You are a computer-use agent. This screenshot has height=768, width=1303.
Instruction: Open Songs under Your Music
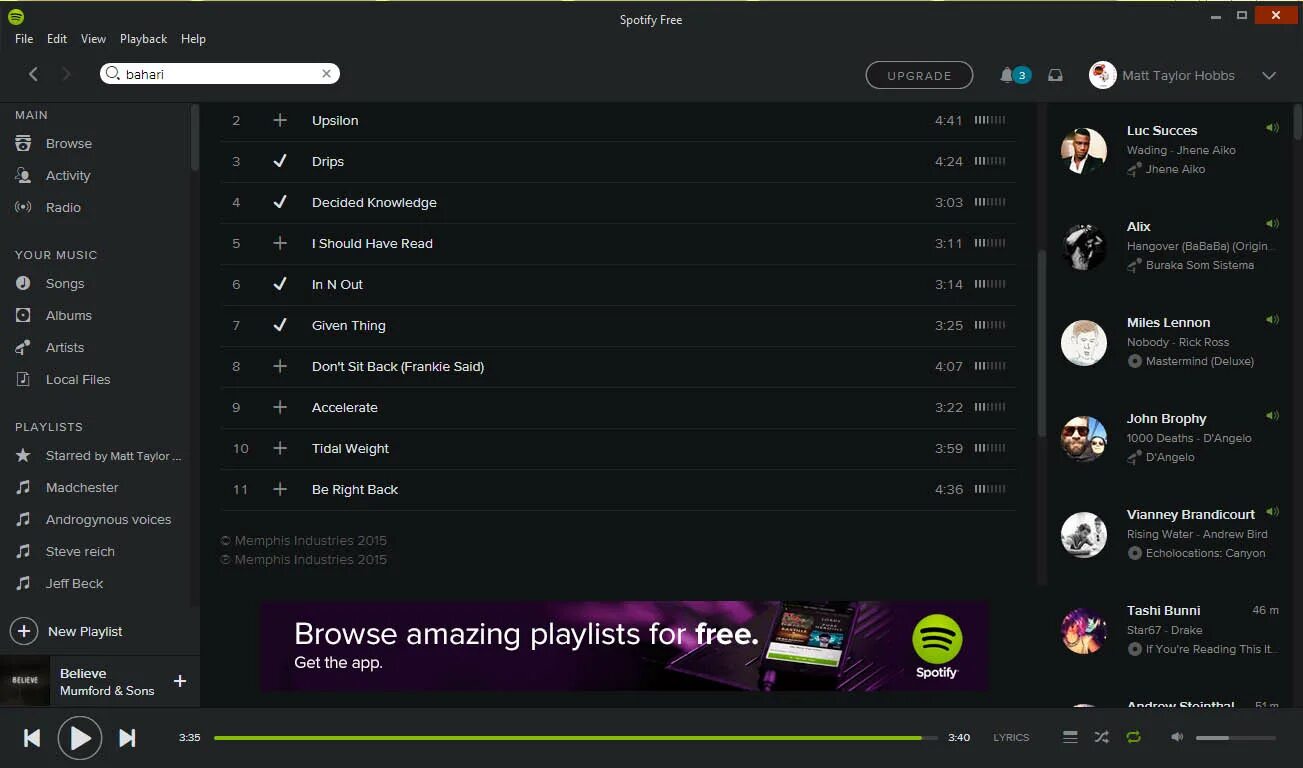tap(64, 284)
